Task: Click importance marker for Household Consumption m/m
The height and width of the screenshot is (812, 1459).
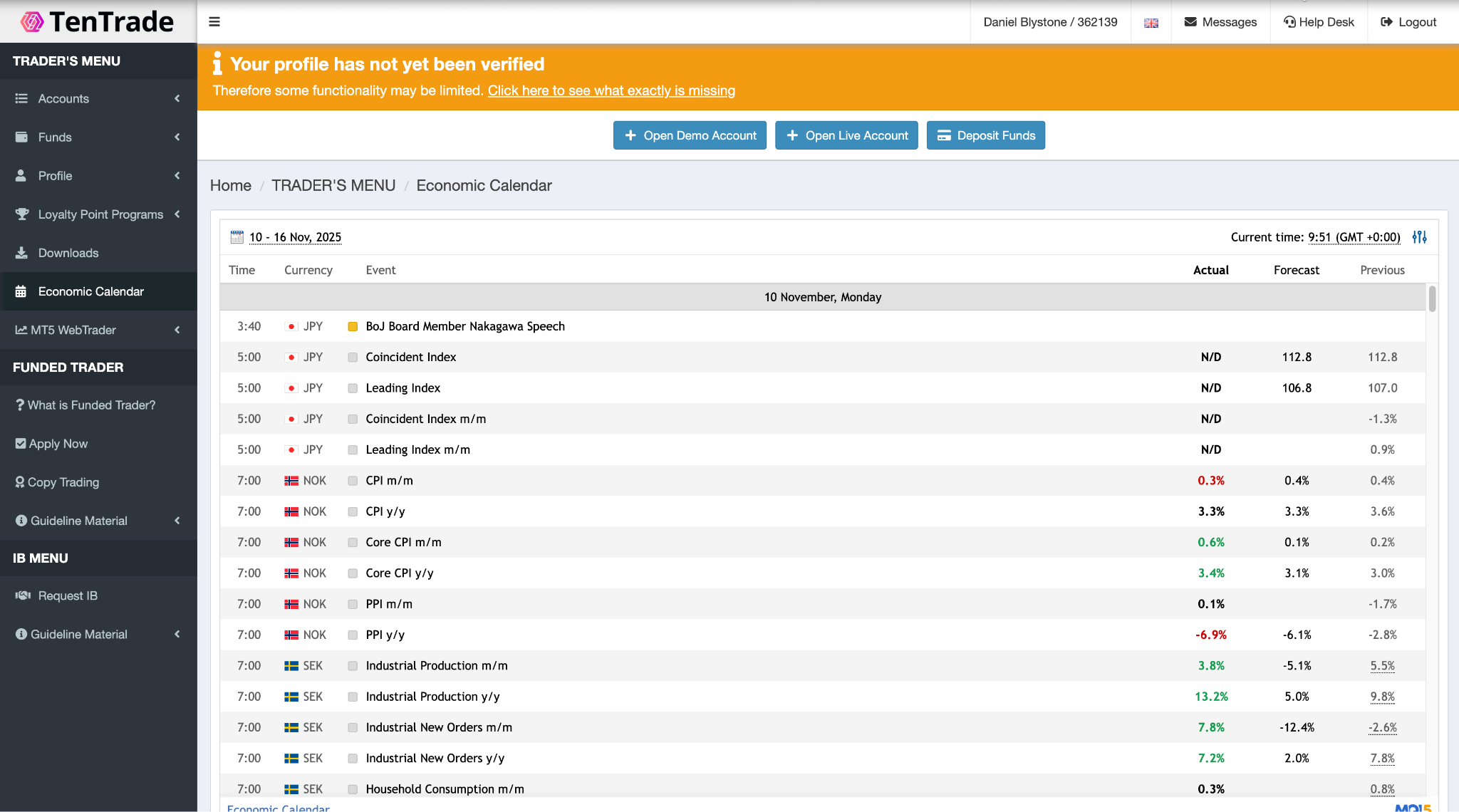Action: coord(353,789)
